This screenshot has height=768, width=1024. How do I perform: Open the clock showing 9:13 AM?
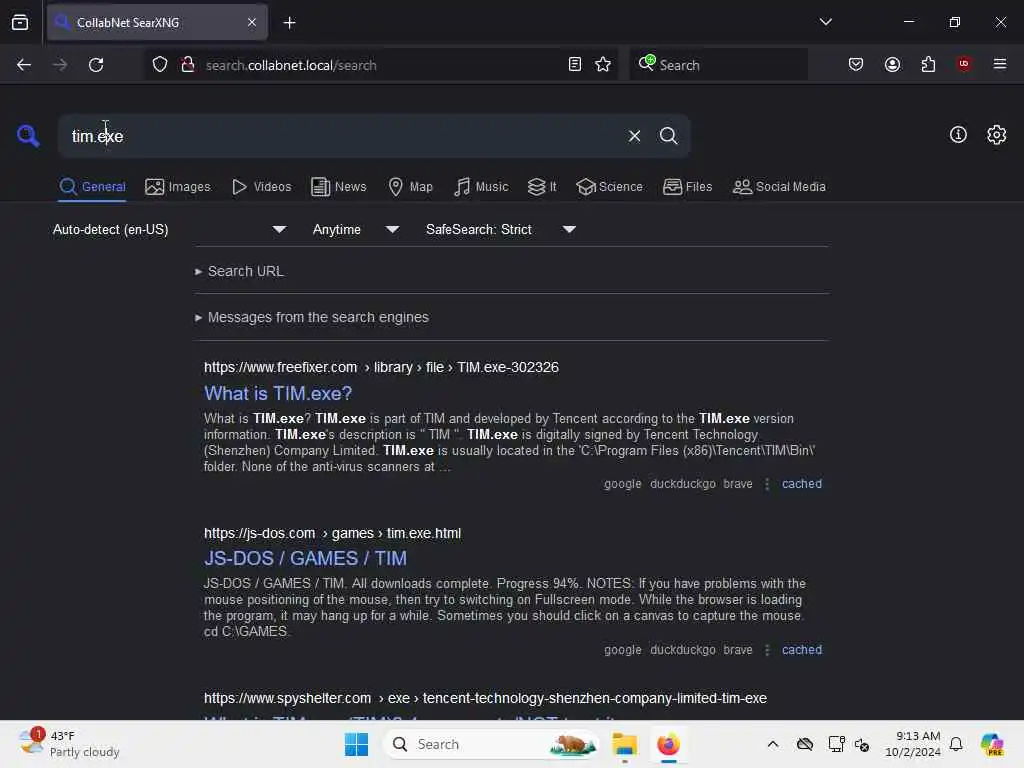pos(912,744)
